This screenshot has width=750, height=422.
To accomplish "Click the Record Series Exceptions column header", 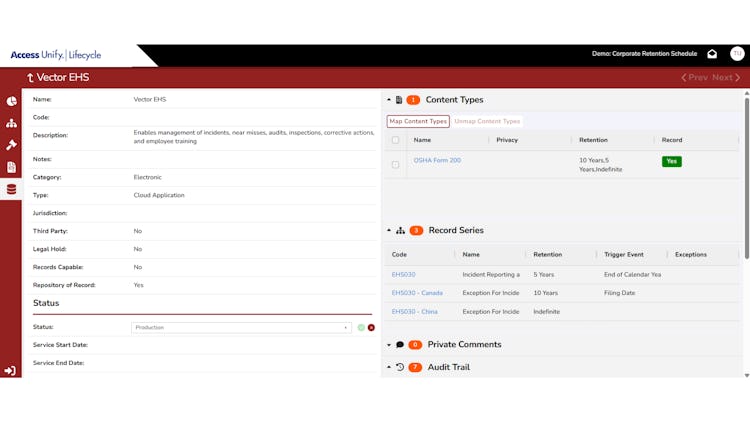I will (x=691, y=255).
